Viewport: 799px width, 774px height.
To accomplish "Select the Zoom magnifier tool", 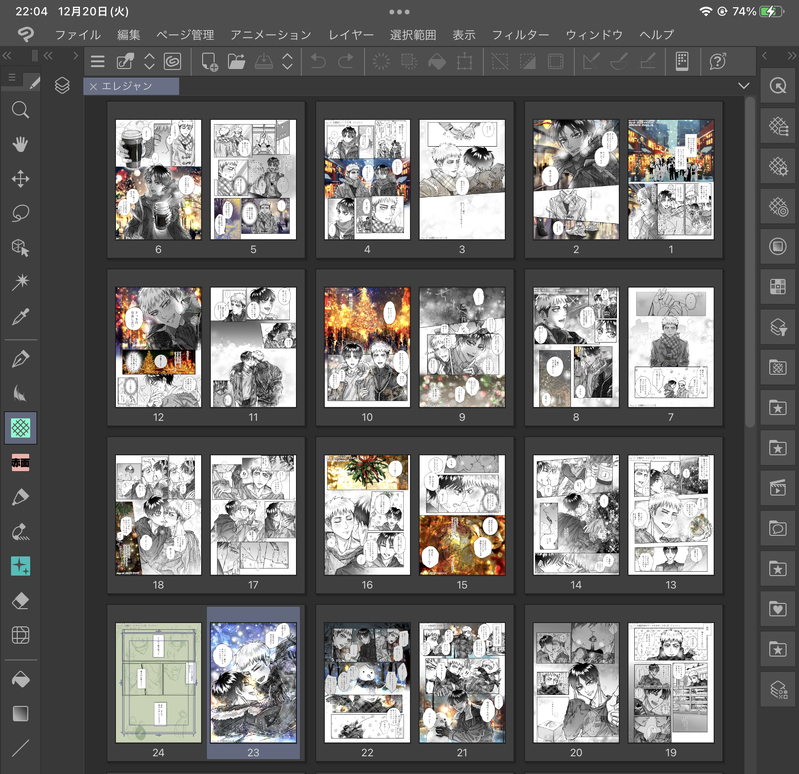I will coord(20,109).
